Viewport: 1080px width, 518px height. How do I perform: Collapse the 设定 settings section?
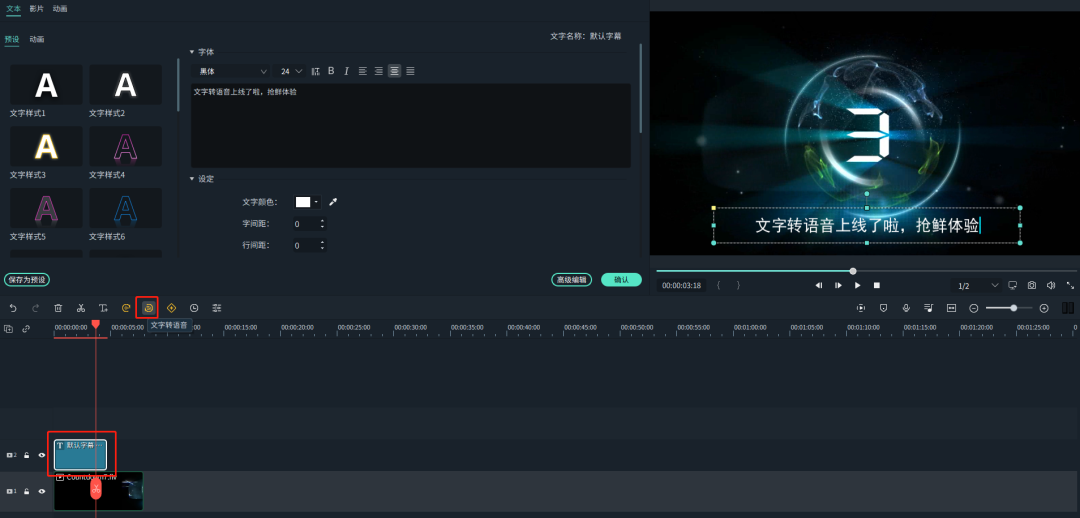[x=192, y=179]
